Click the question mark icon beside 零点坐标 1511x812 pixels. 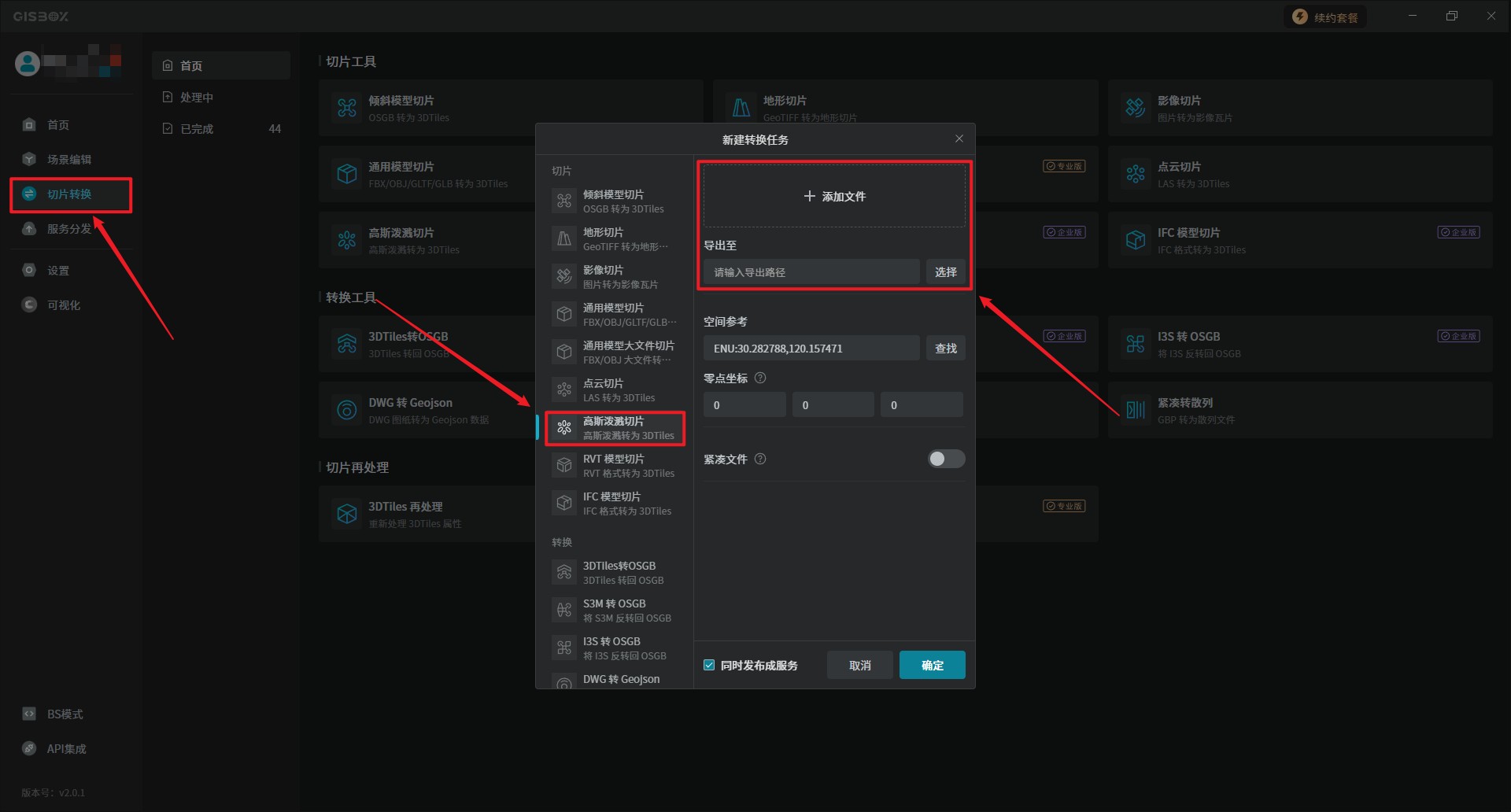pyautogui.click(x=760, y=378)
